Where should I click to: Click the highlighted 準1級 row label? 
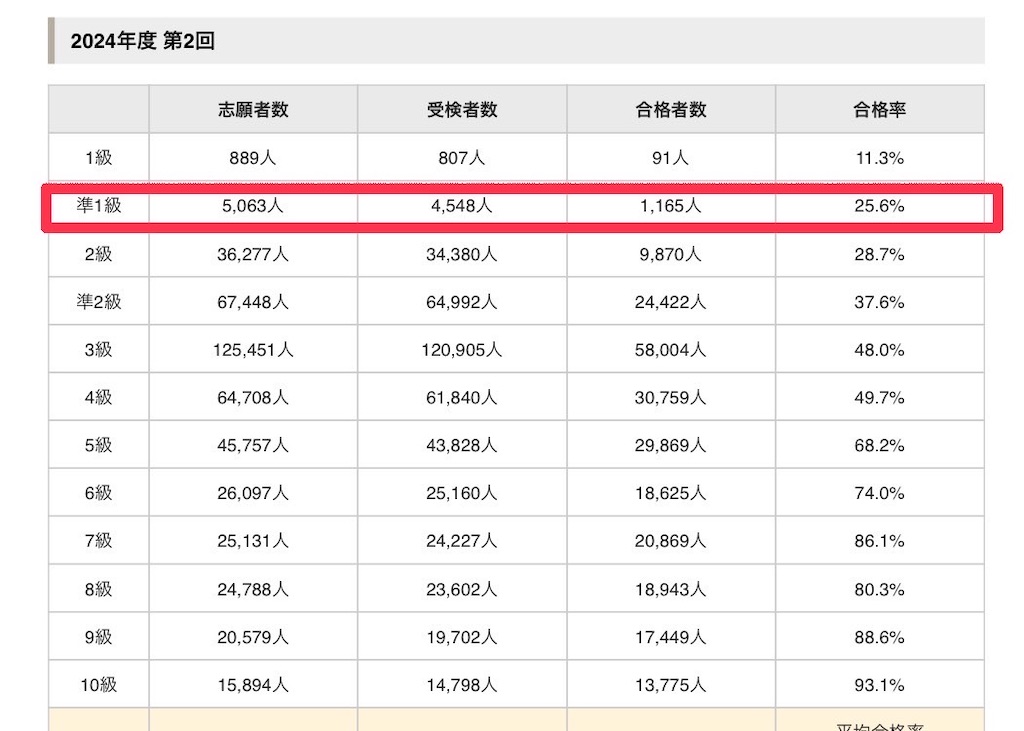click(x=99, y=205)
